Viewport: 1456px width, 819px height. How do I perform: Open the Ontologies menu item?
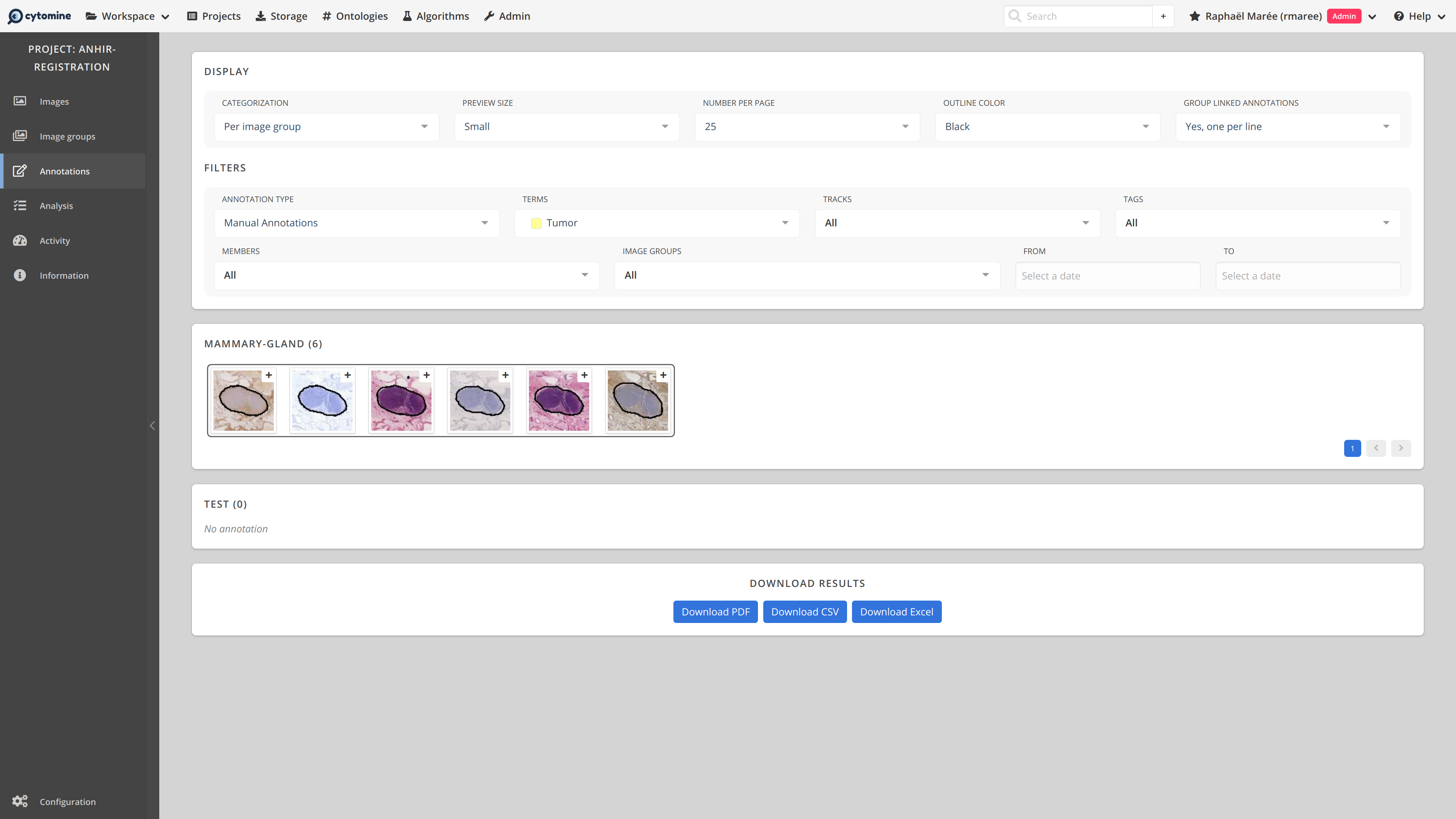click(354, 16)
